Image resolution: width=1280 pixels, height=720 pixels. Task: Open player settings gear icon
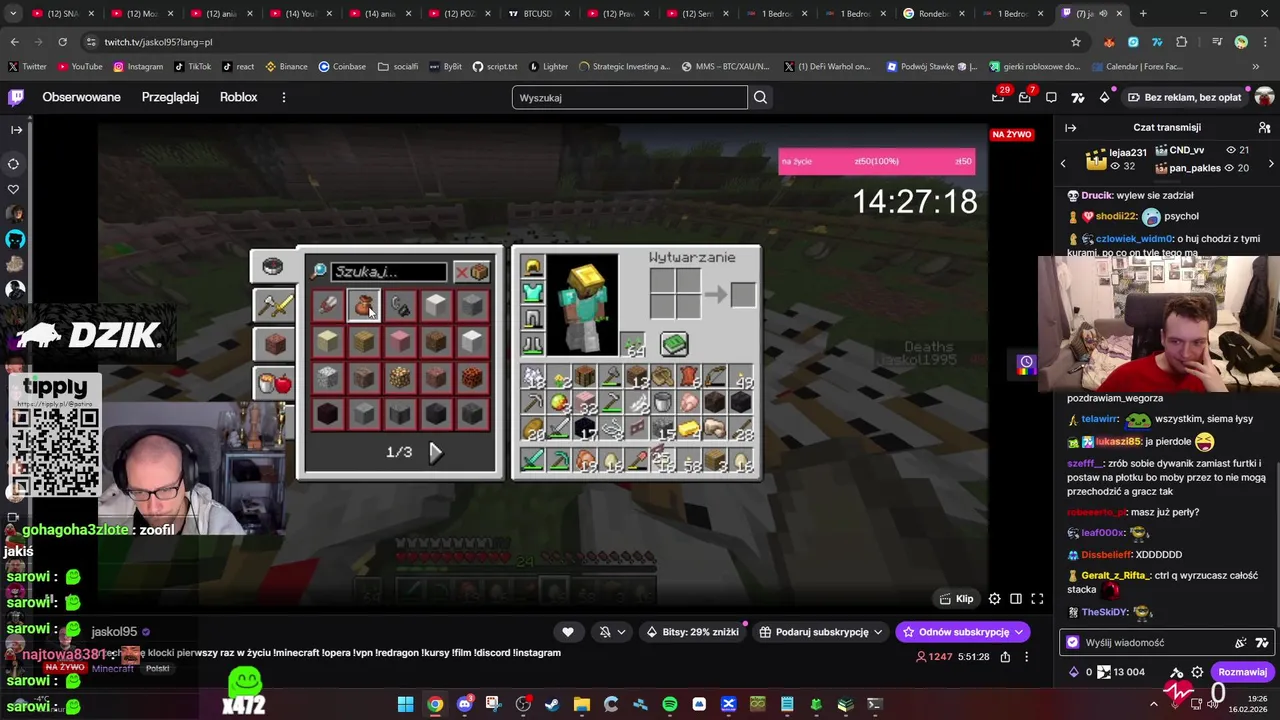pyautogui.click(x=994, y=599)
